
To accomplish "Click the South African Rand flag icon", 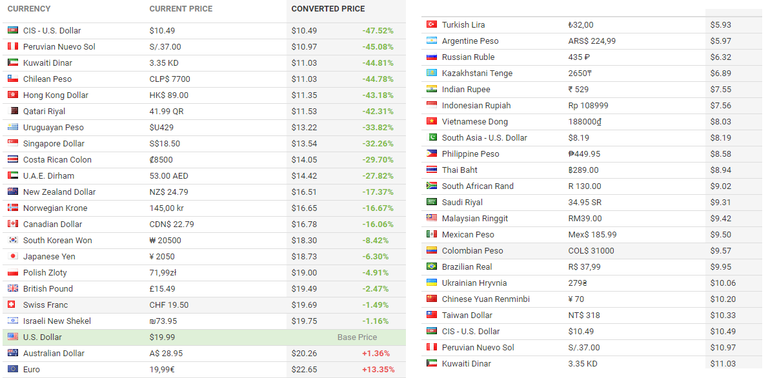I will pos(432,186).
